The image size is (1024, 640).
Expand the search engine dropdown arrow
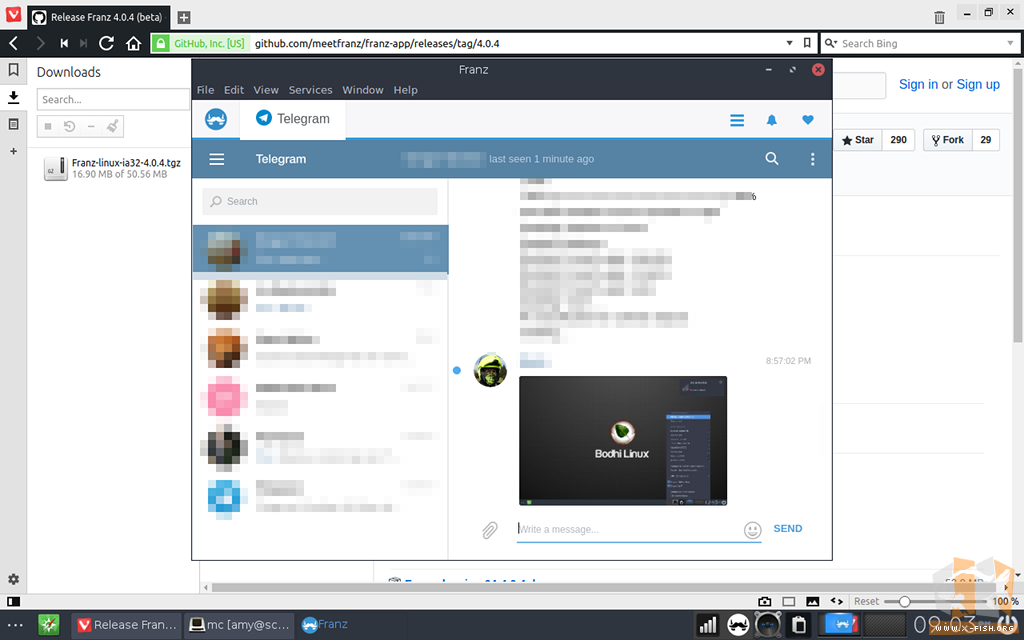(x=1010, y=43)
